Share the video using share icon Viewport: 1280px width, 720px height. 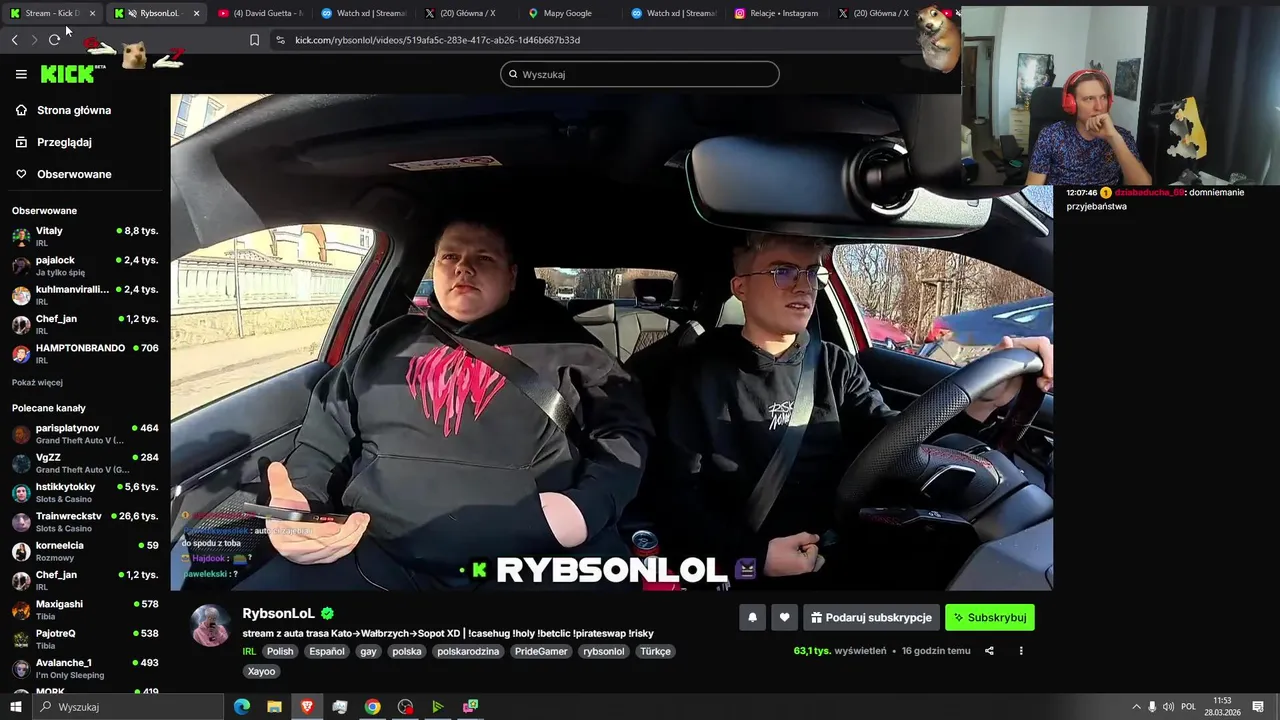989,651
